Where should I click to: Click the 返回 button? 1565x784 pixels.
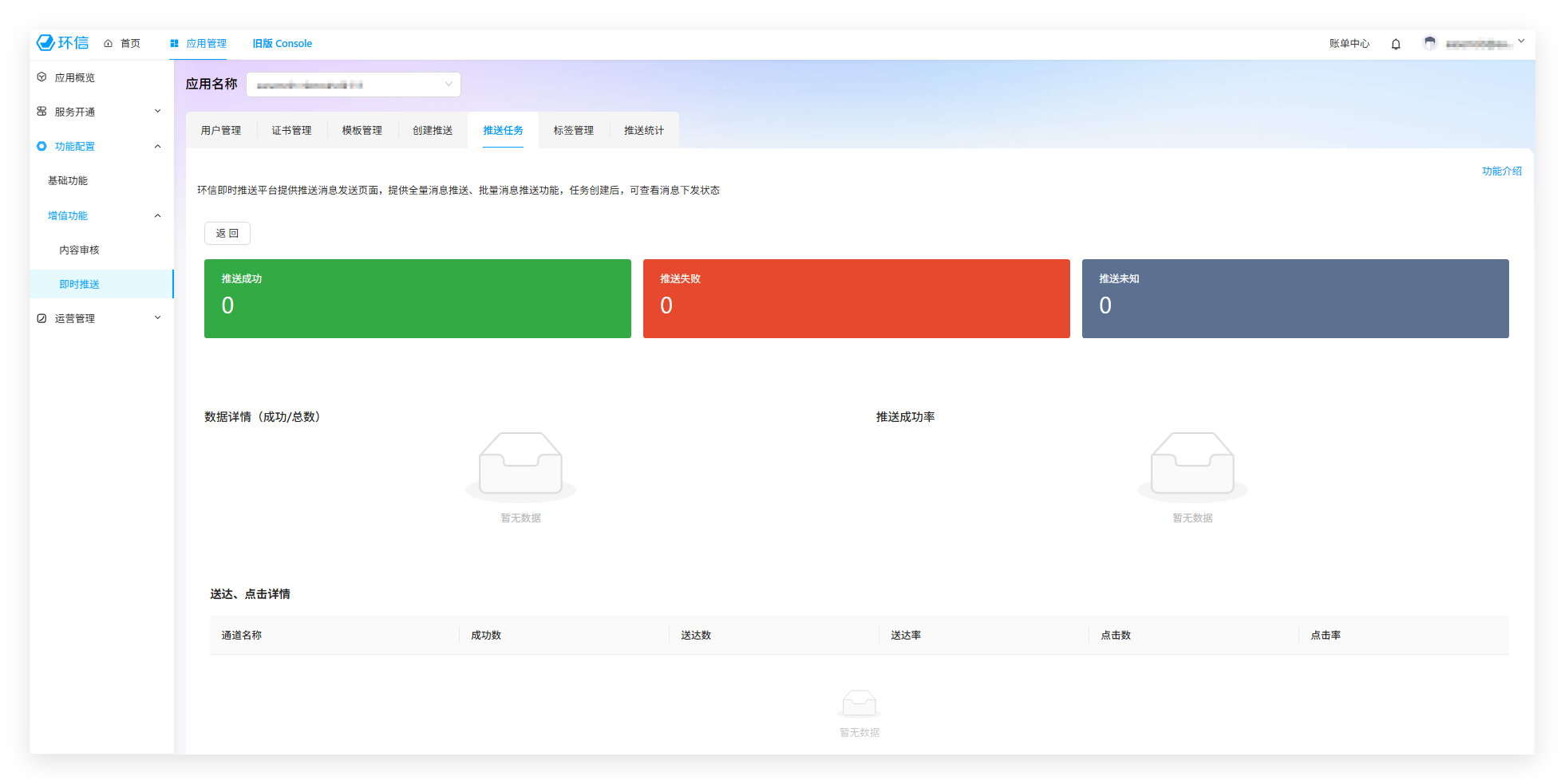coord(227,234)
